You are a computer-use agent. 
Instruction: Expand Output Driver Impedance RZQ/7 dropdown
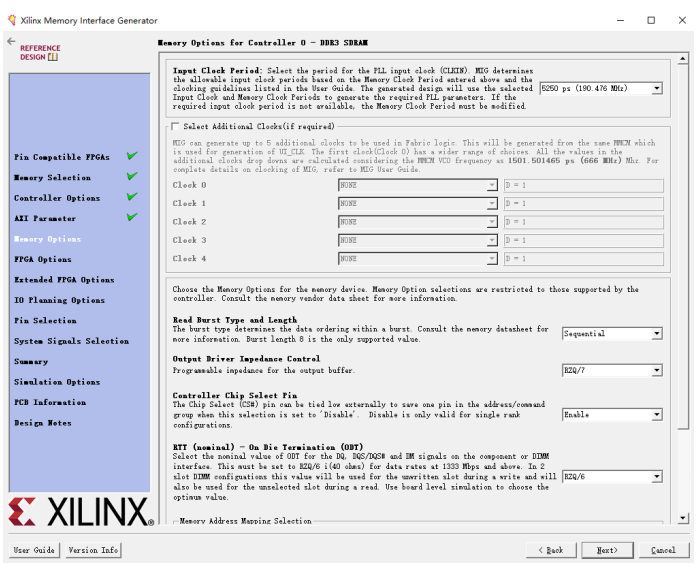tap(612, 370)
